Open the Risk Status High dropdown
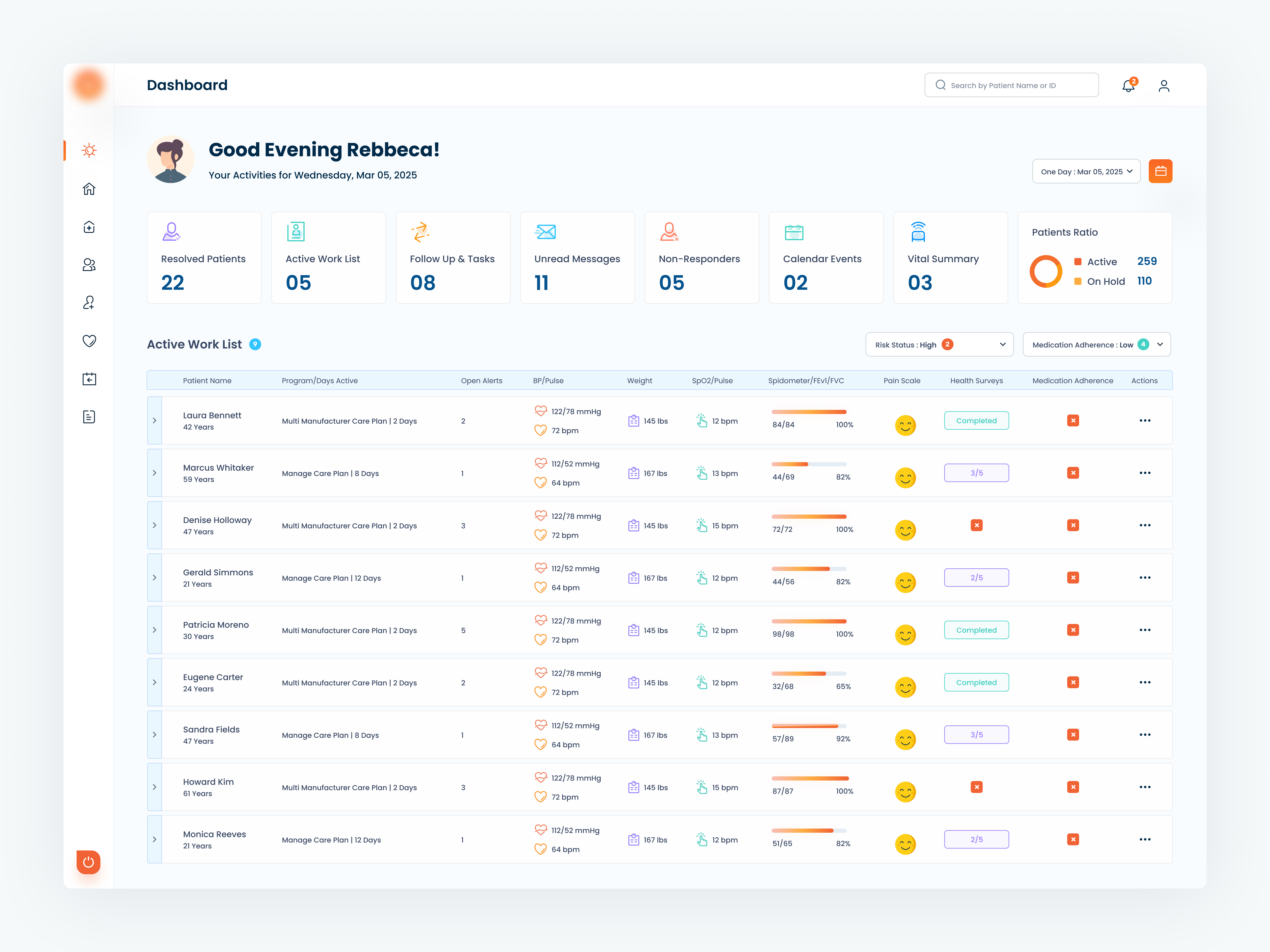The height and width of the screenshot is (952, 1270). [x=939, y=344]
